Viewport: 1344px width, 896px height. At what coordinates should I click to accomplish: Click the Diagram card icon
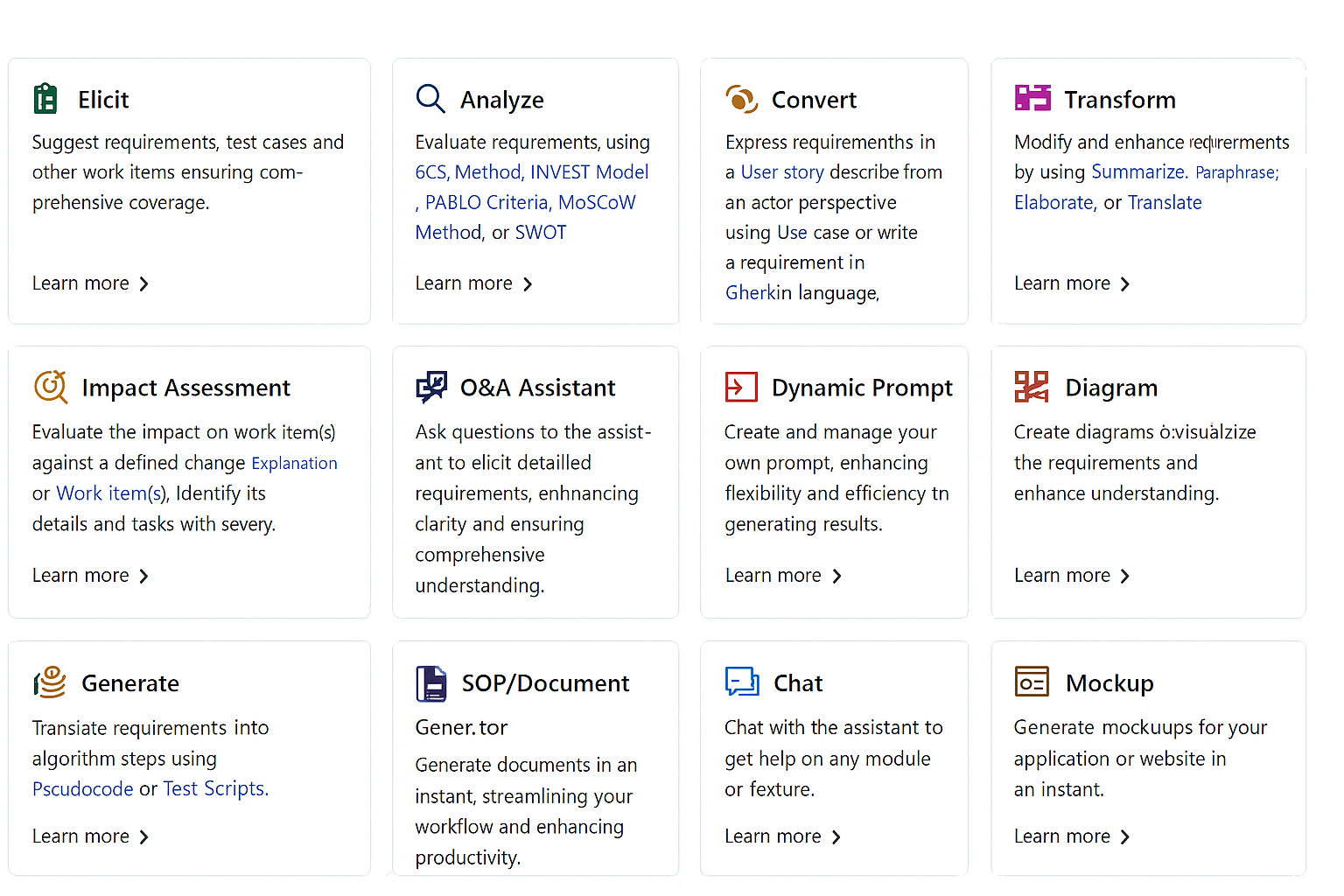[x=1032, y=387]
